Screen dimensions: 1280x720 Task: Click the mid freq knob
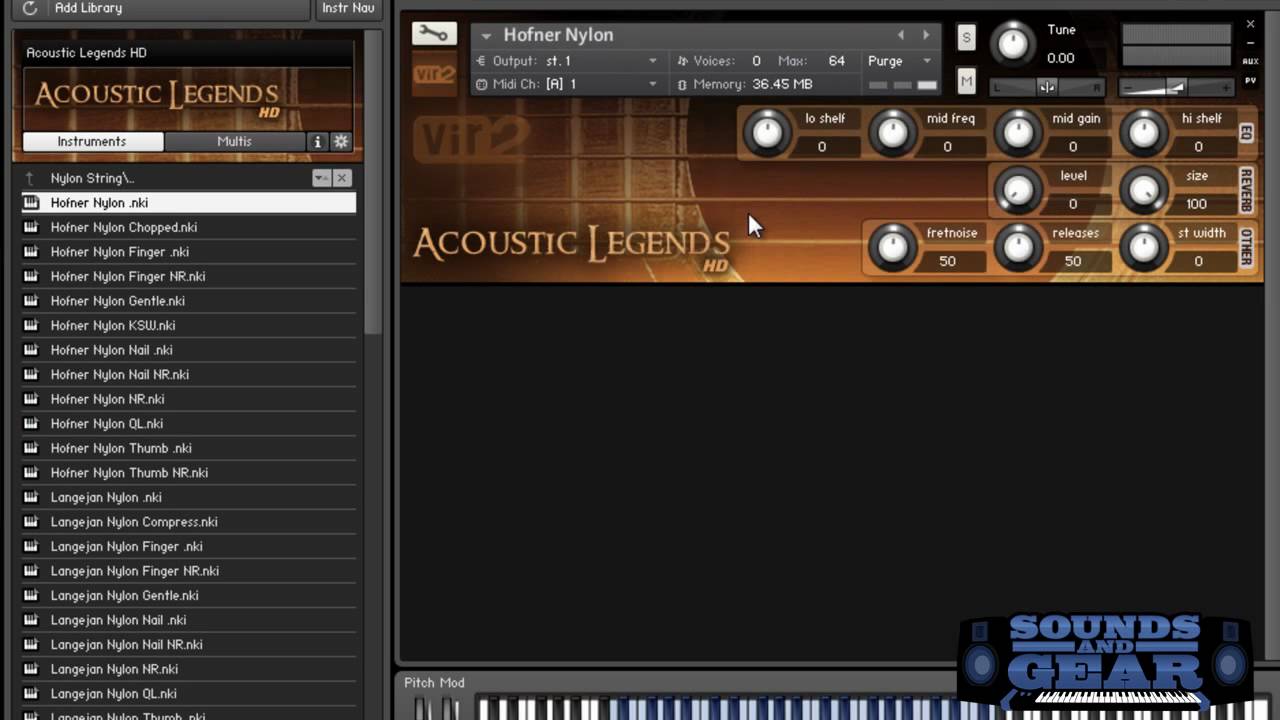892,132
